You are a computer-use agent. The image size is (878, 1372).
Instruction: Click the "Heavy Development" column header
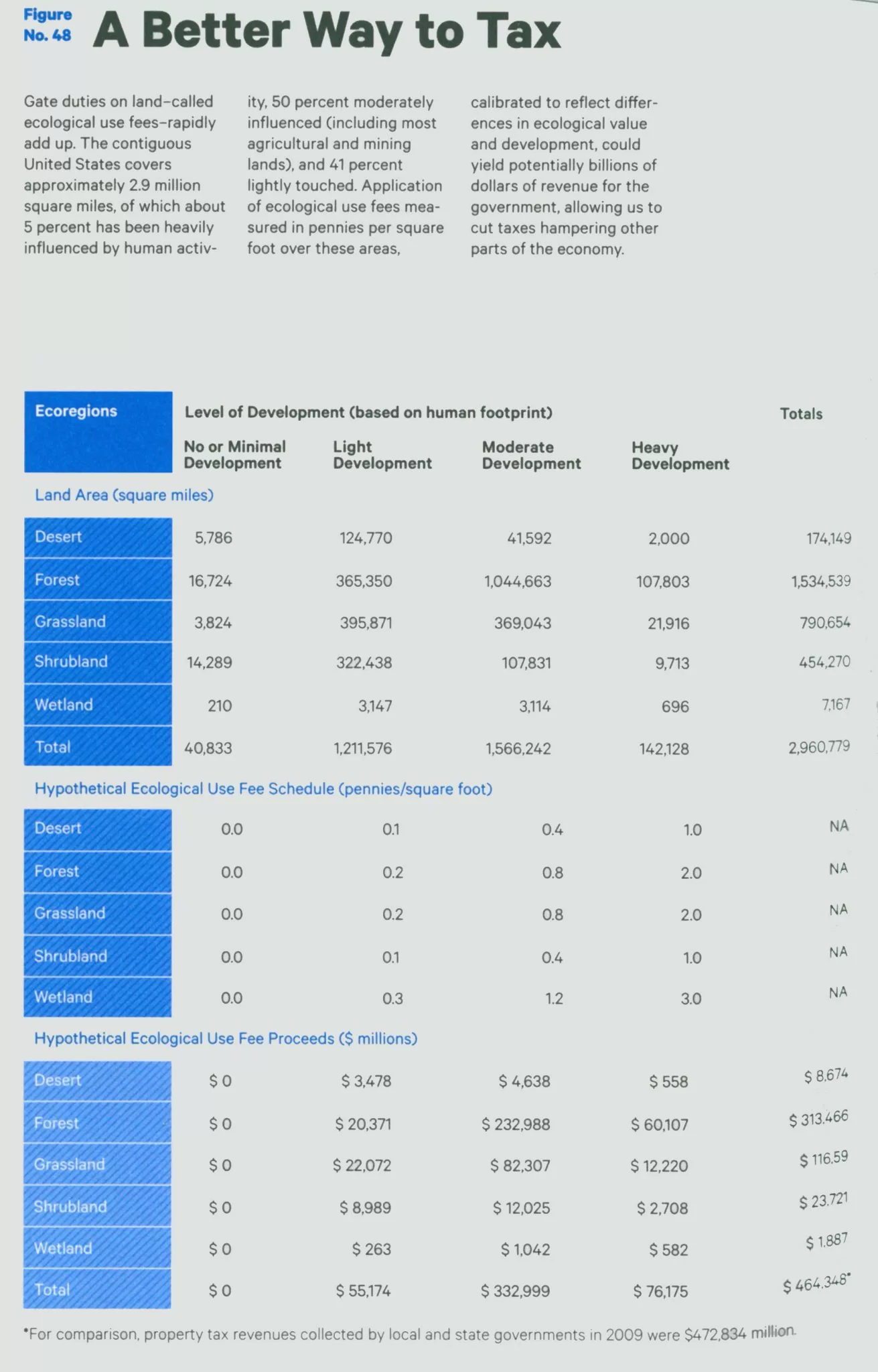tap(680, 456)
